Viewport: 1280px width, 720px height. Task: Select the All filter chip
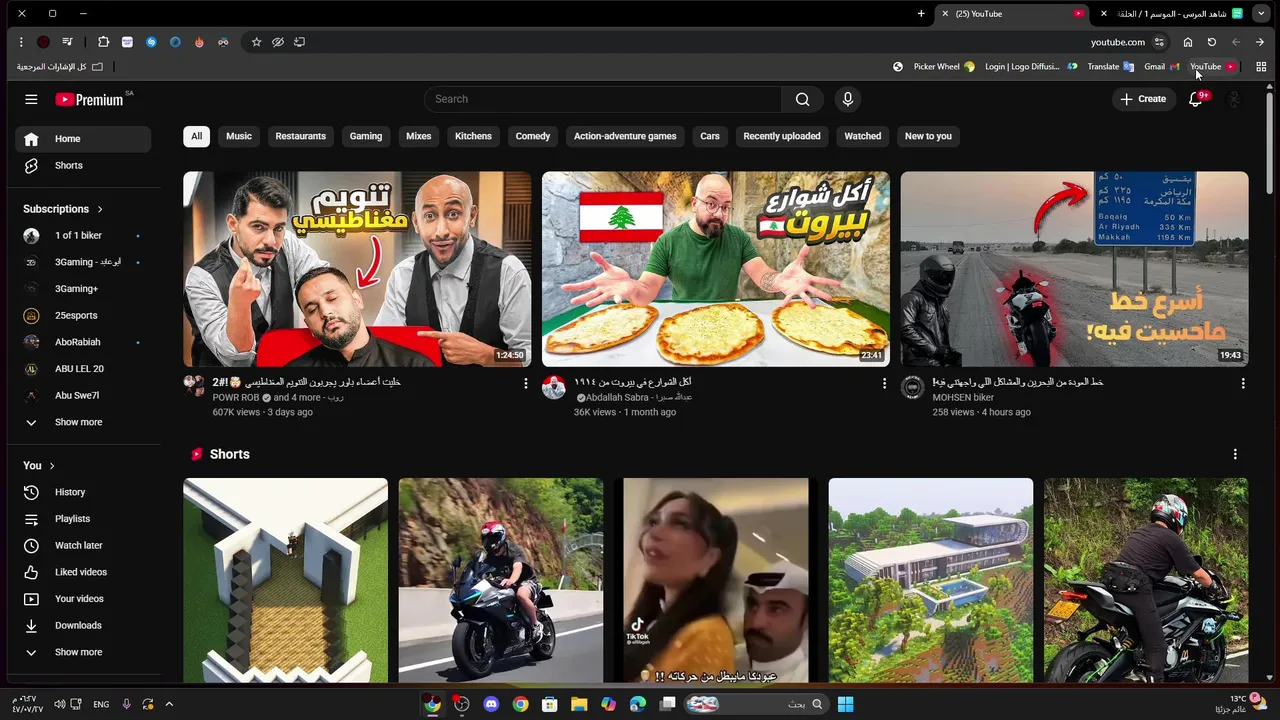[196, 136]
